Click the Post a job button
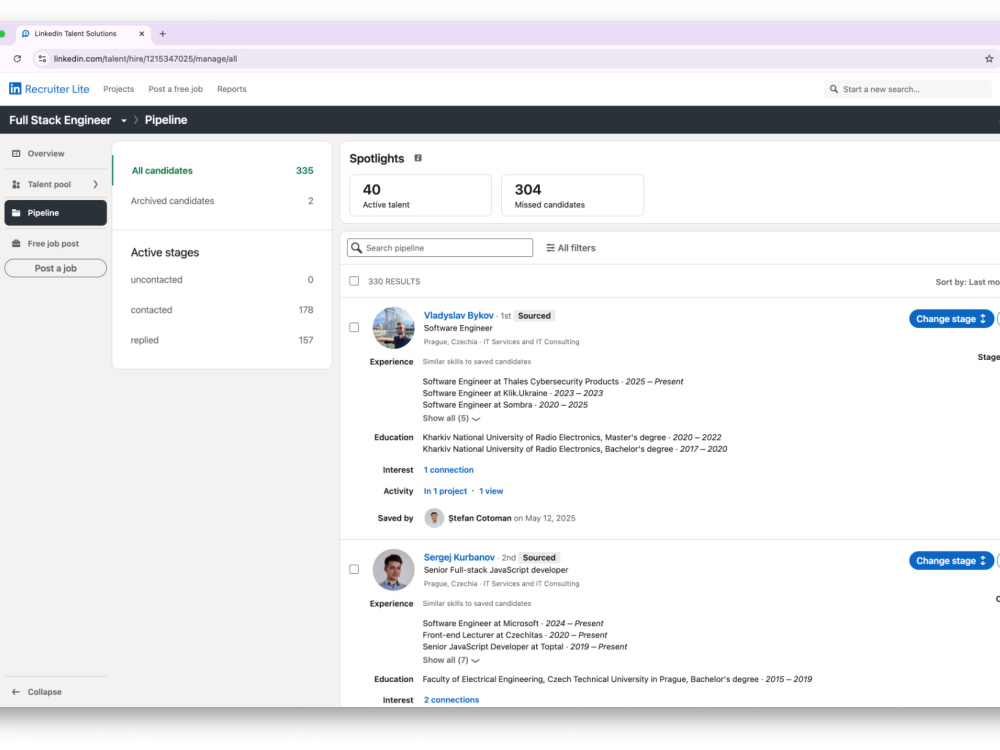Image resolution: width=1000 pixels, height=750 pixels. [55, 268]
